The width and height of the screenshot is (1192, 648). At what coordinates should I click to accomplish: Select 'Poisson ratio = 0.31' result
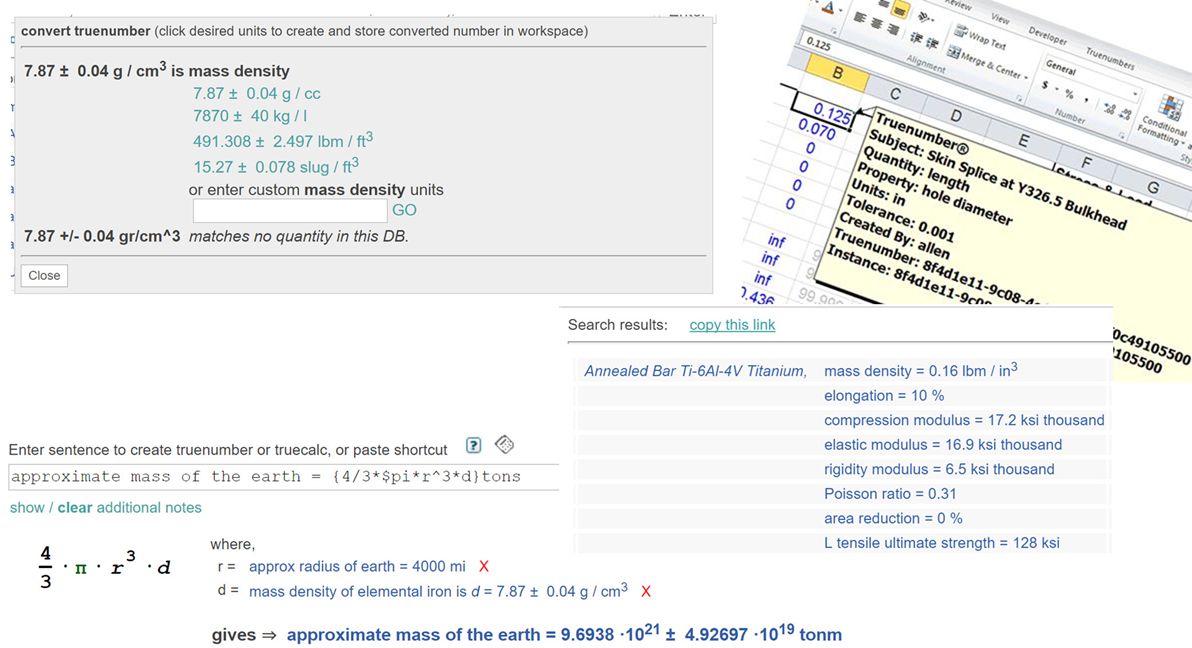[890, 494]
